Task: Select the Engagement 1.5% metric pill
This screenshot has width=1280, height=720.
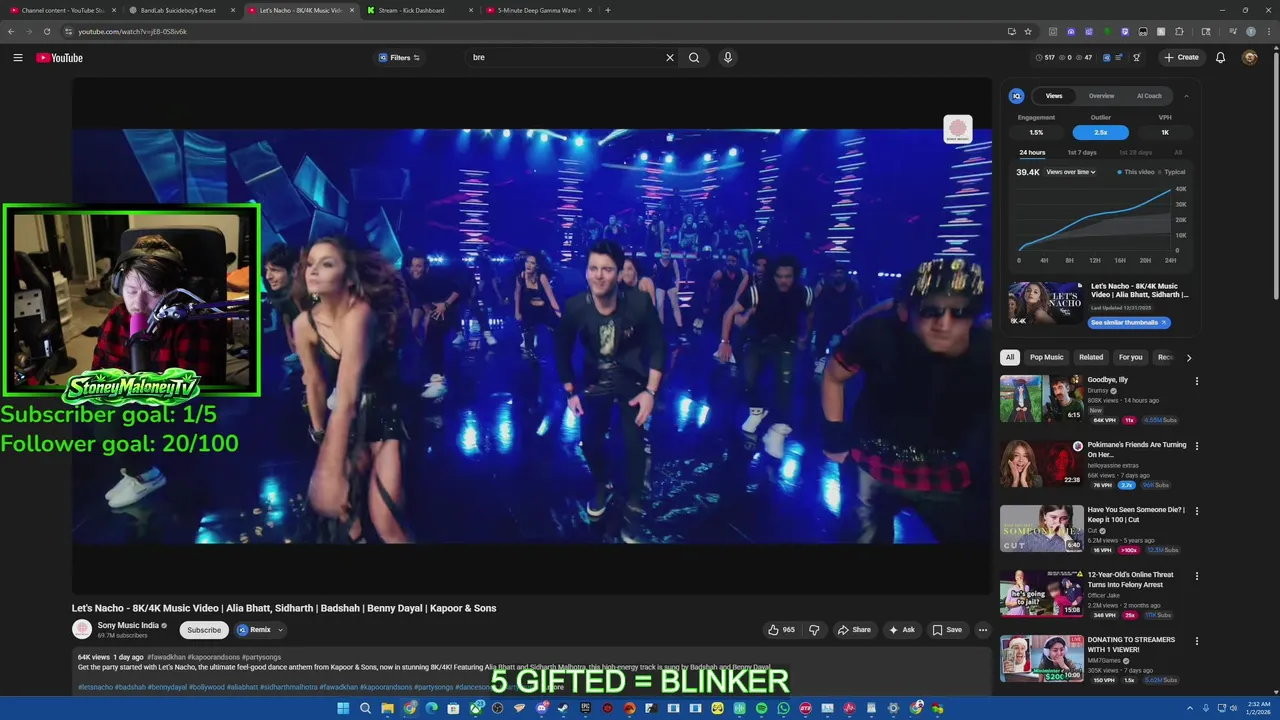Action: point(1036,132)
